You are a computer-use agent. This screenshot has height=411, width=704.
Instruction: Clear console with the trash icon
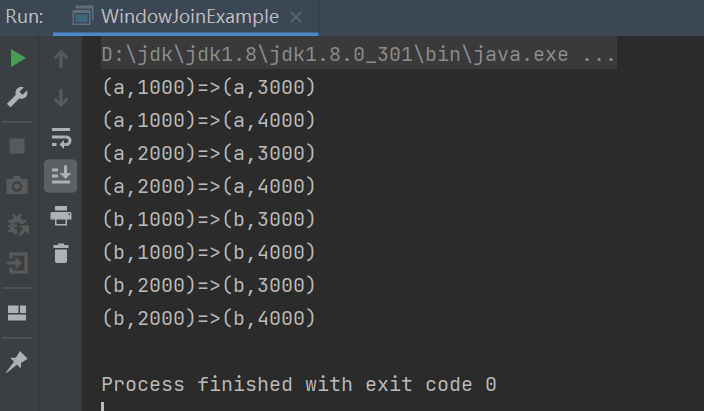(61, 253)
